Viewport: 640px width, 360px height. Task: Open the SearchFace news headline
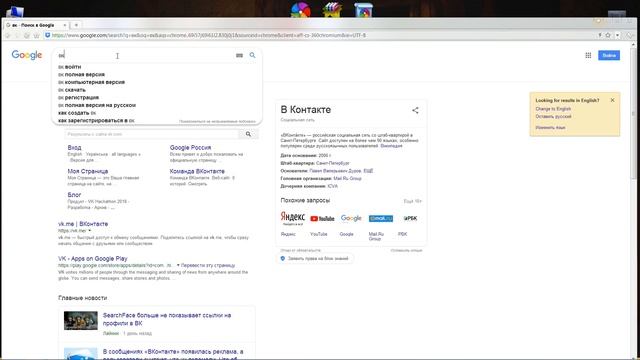[x=167, y=319]
